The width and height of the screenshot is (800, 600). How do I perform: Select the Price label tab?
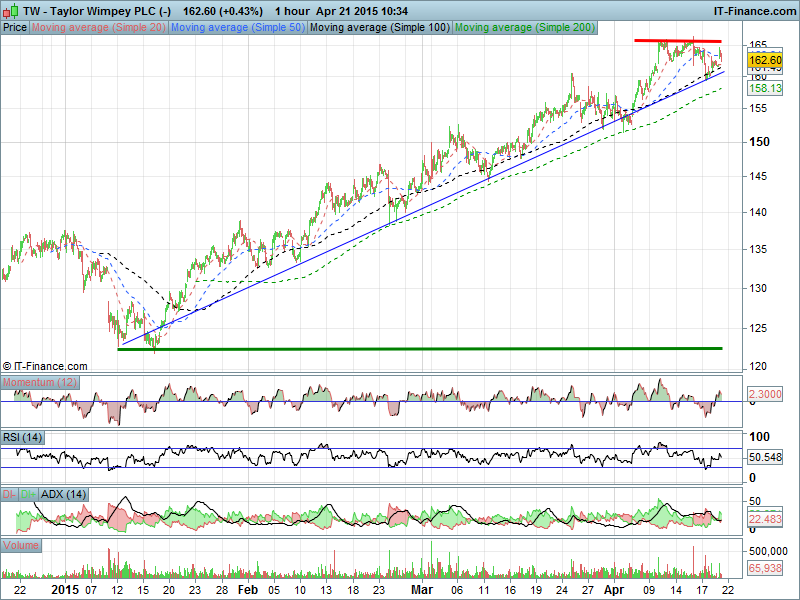pos(15,28)
